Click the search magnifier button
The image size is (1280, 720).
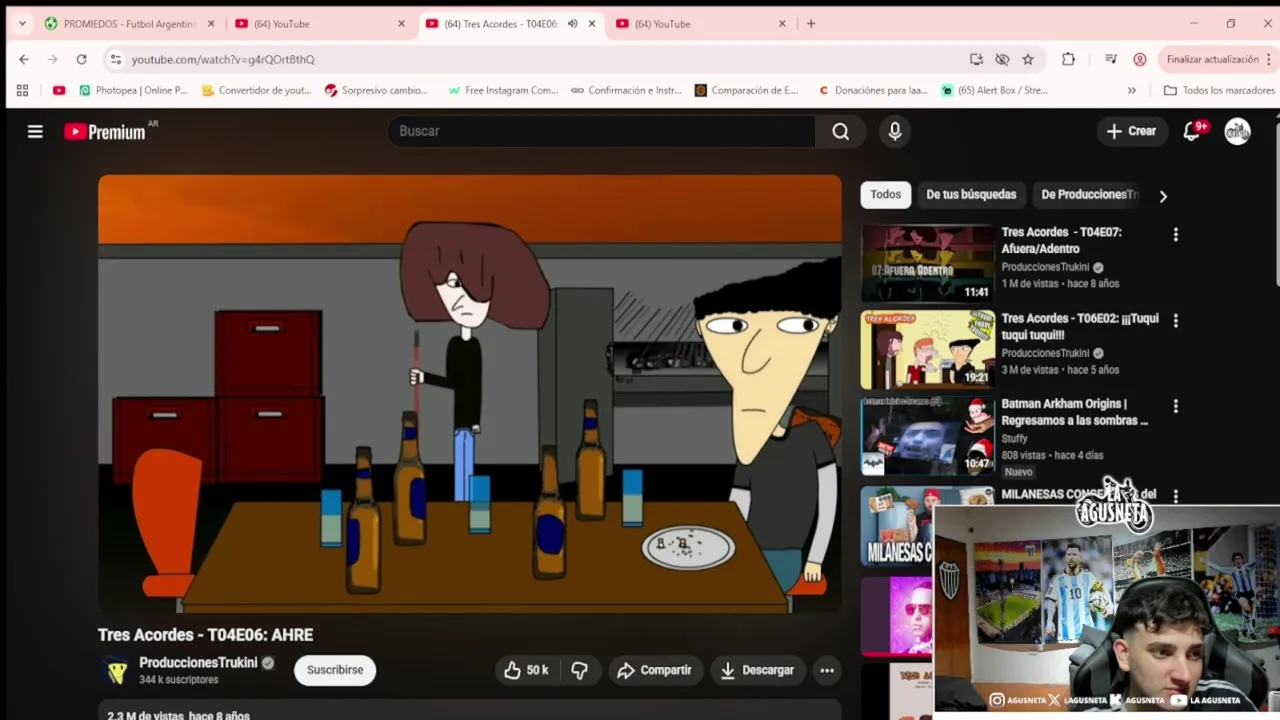pos(841,131)
